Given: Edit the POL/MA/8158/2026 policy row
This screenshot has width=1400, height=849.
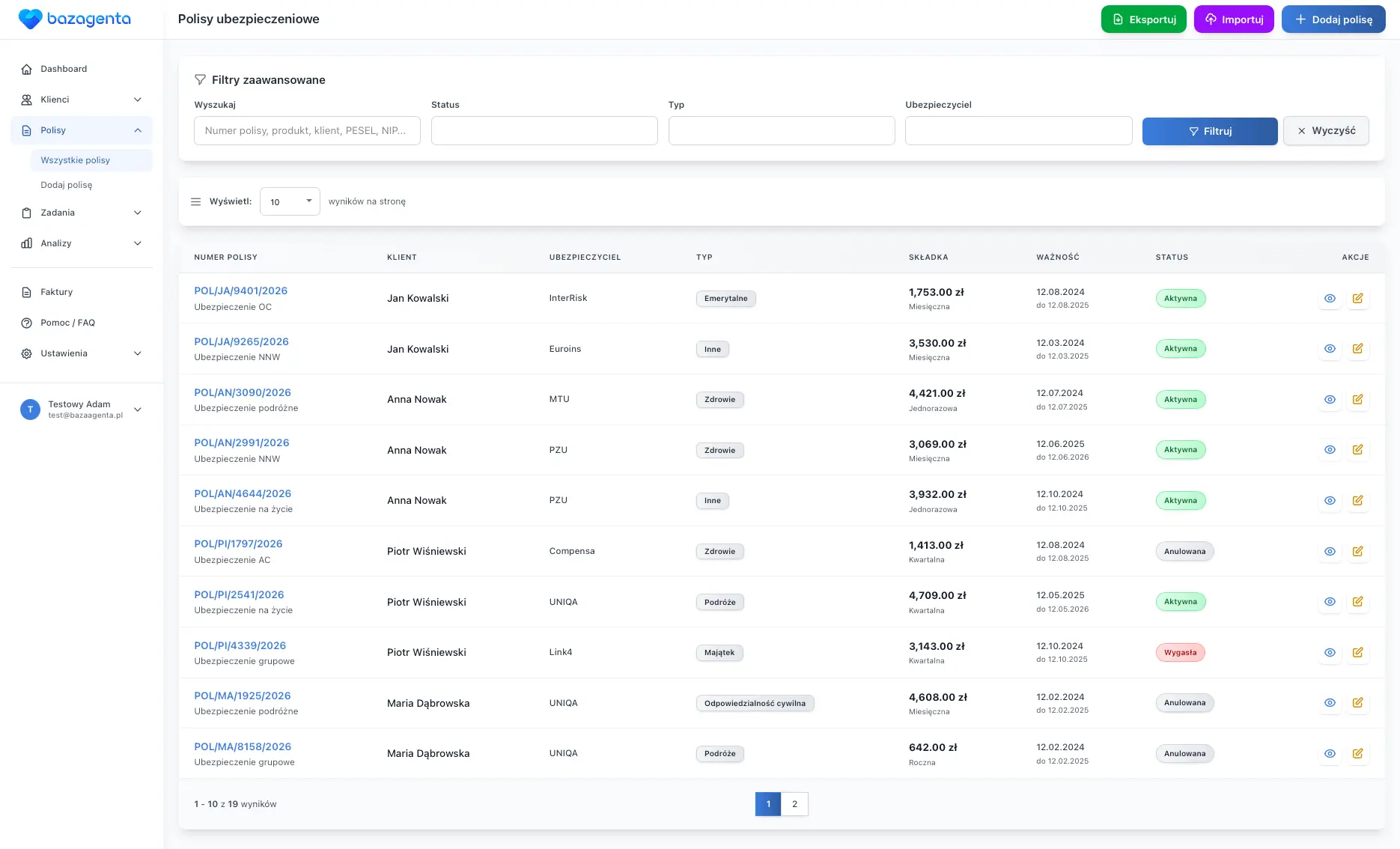Looking at the screenshot, I should pos(1357,753).
